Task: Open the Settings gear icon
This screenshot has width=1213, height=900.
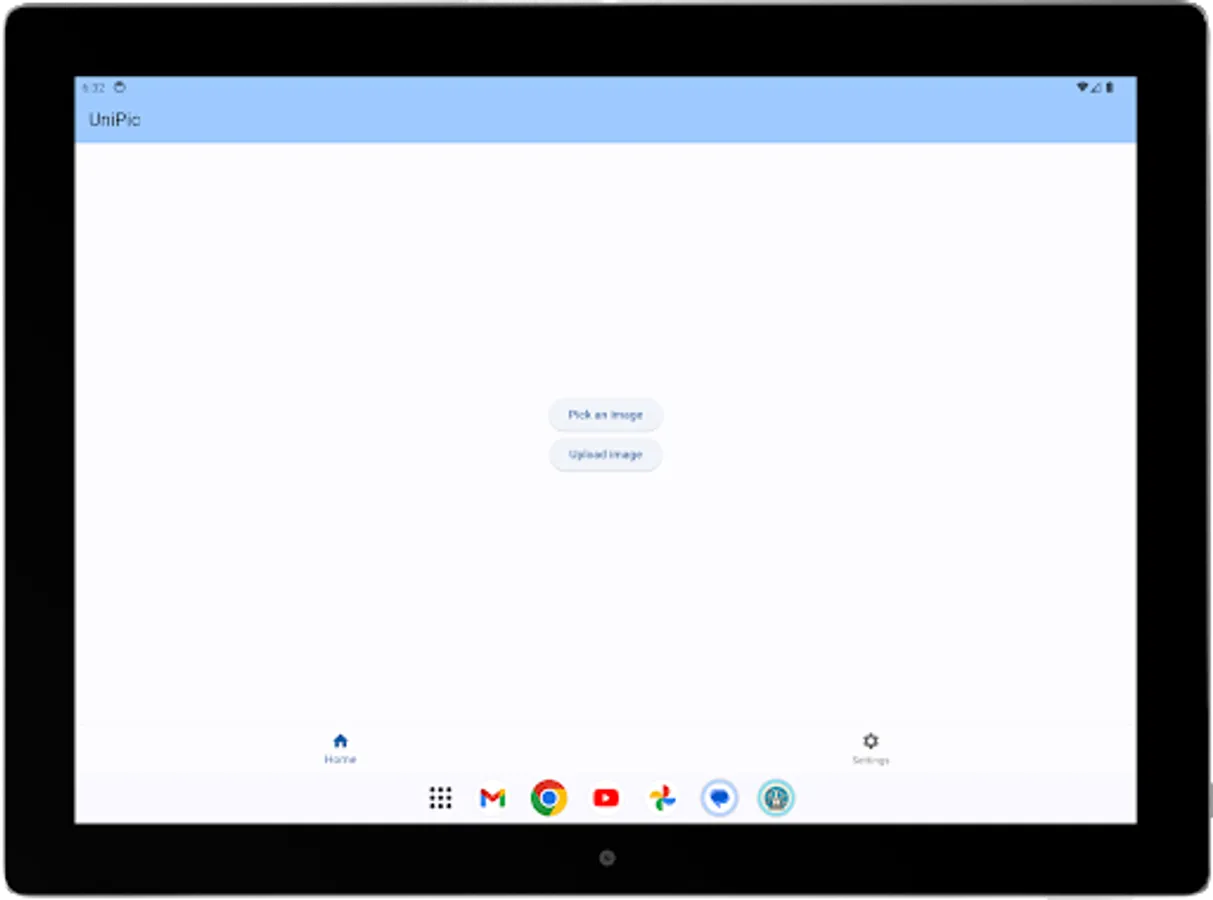Action: (x=870, y=740)
